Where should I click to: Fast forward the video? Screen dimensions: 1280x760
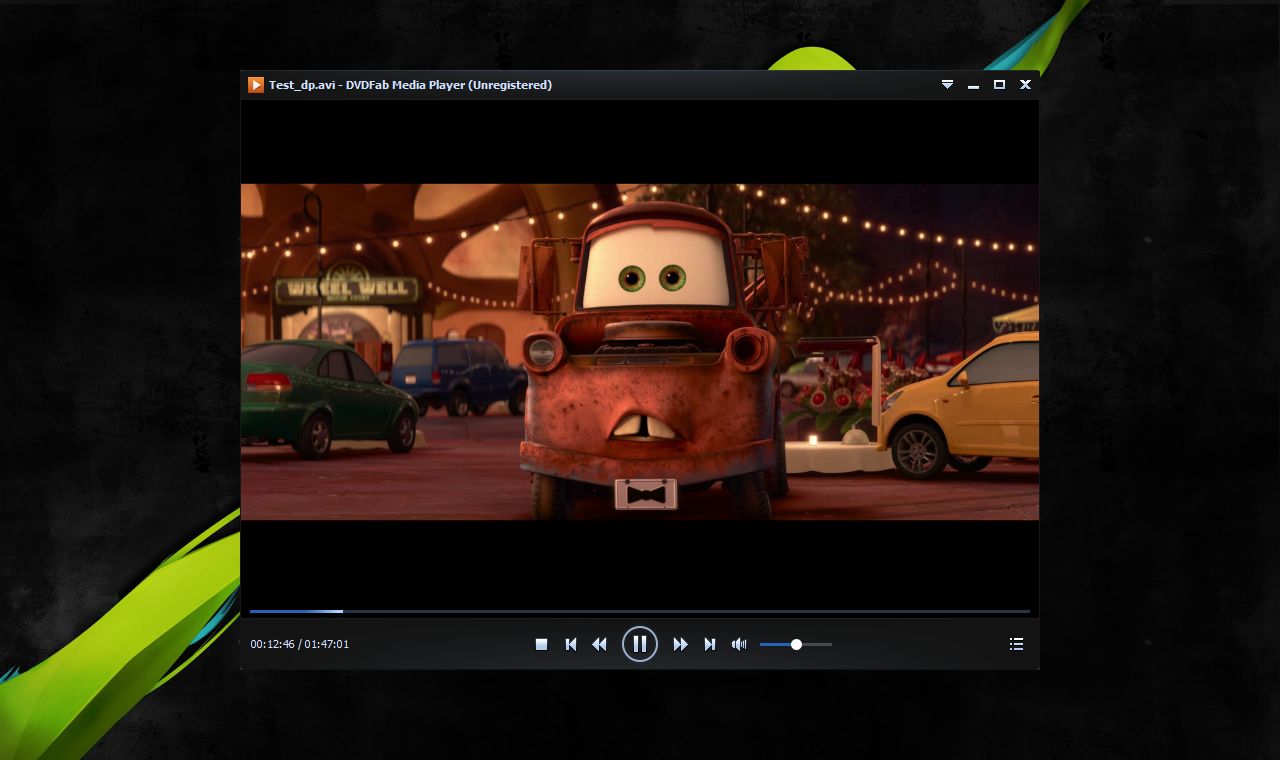tap(680, 644)
